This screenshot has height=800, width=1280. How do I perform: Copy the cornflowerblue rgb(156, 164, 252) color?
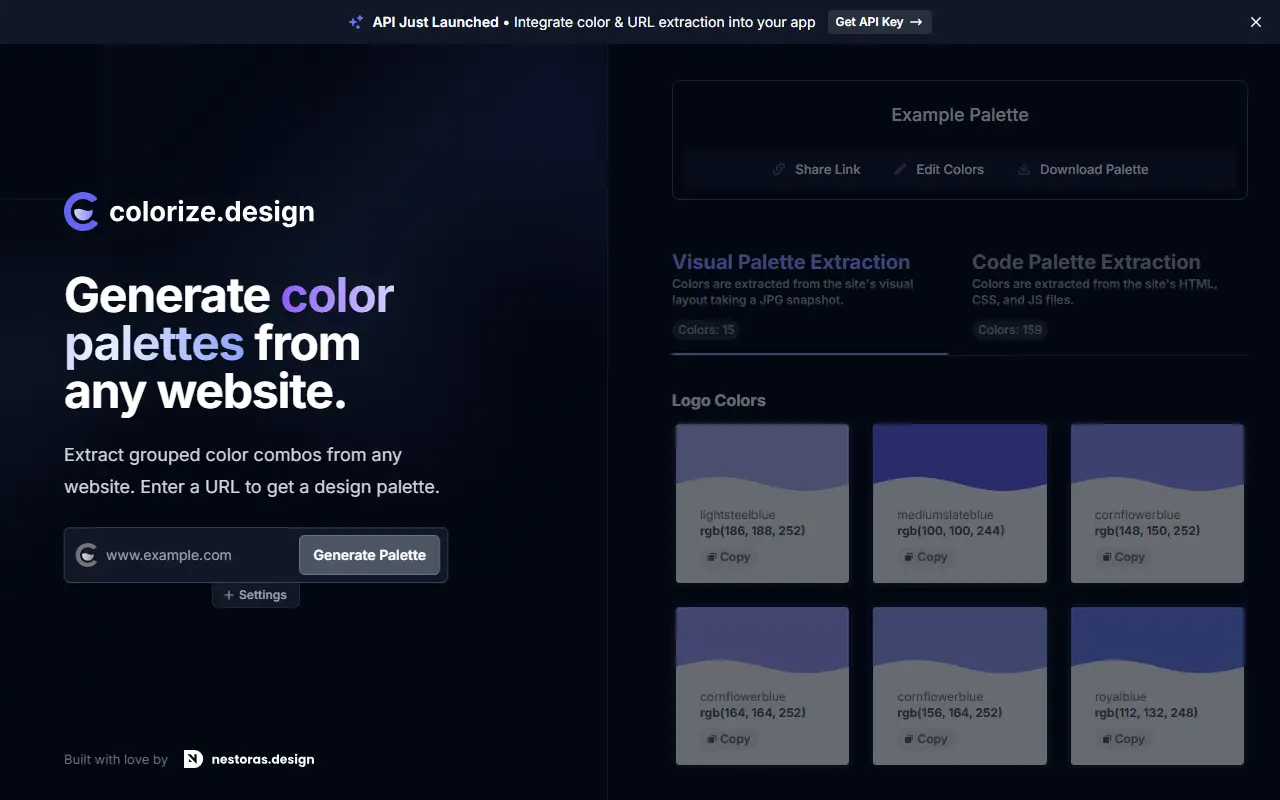point(925,739)
